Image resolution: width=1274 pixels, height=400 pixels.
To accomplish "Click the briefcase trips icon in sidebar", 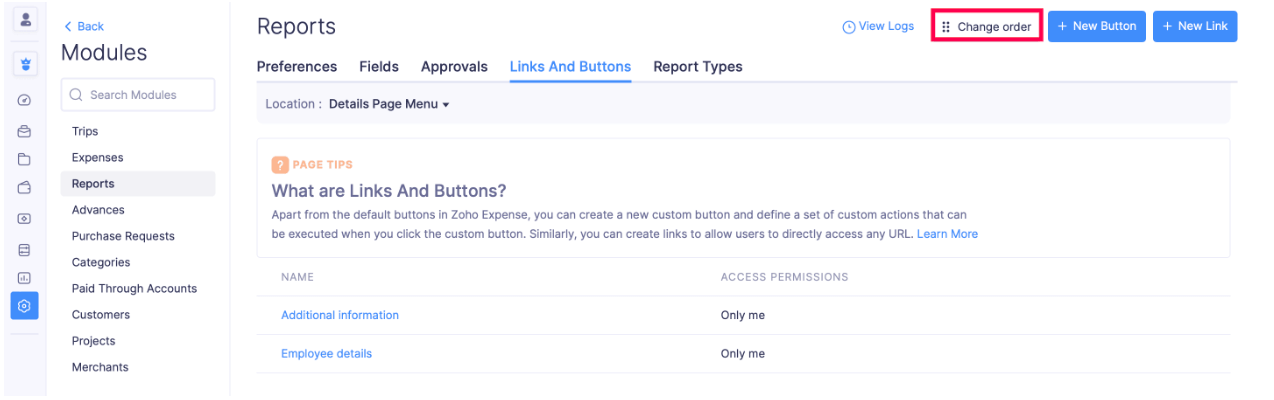I will click(x=25, y=131).
